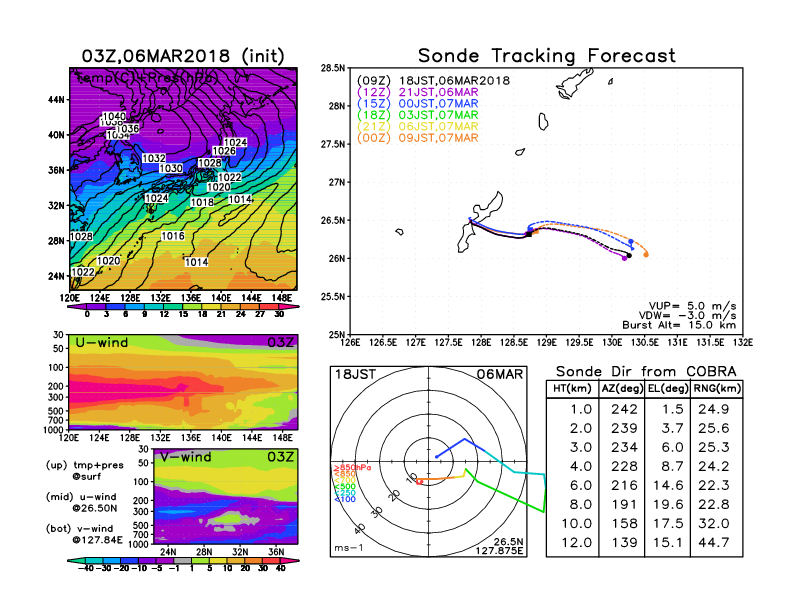This screenshot has width=792, height=612.
Task: Select the orange "(00Z) 09JST,07MAR" legend entry
Action: pyautogui.click(x=417, y=138)
